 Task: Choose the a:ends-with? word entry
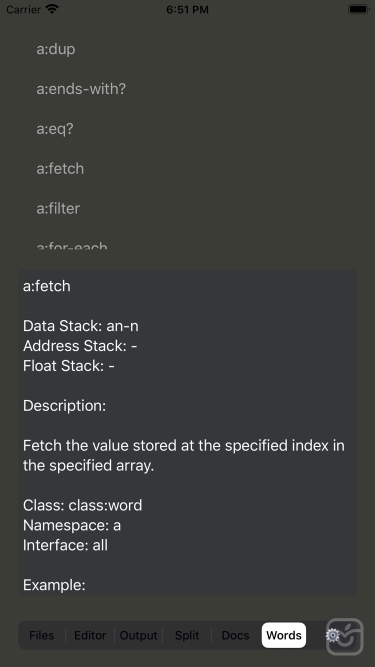[81, 89]
